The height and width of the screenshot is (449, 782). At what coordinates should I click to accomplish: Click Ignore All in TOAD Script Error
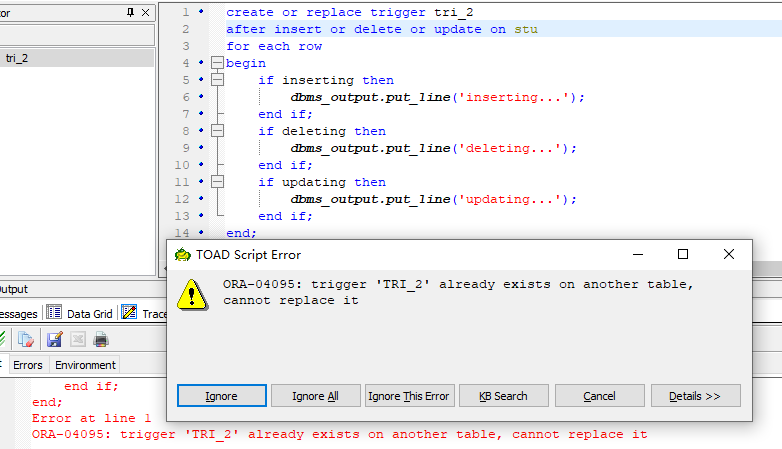point(315,396)
